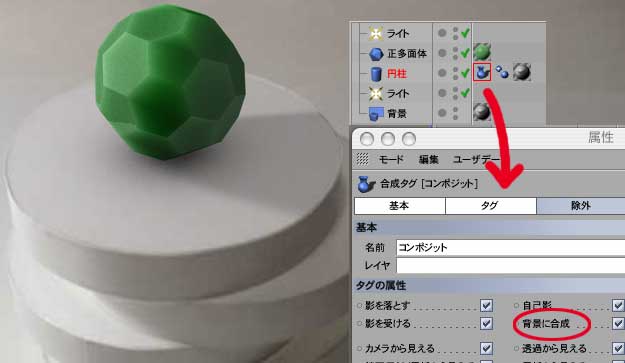Click the レイヤ label
This screenshot has height=363, width=625.
(x=377, y=265)
